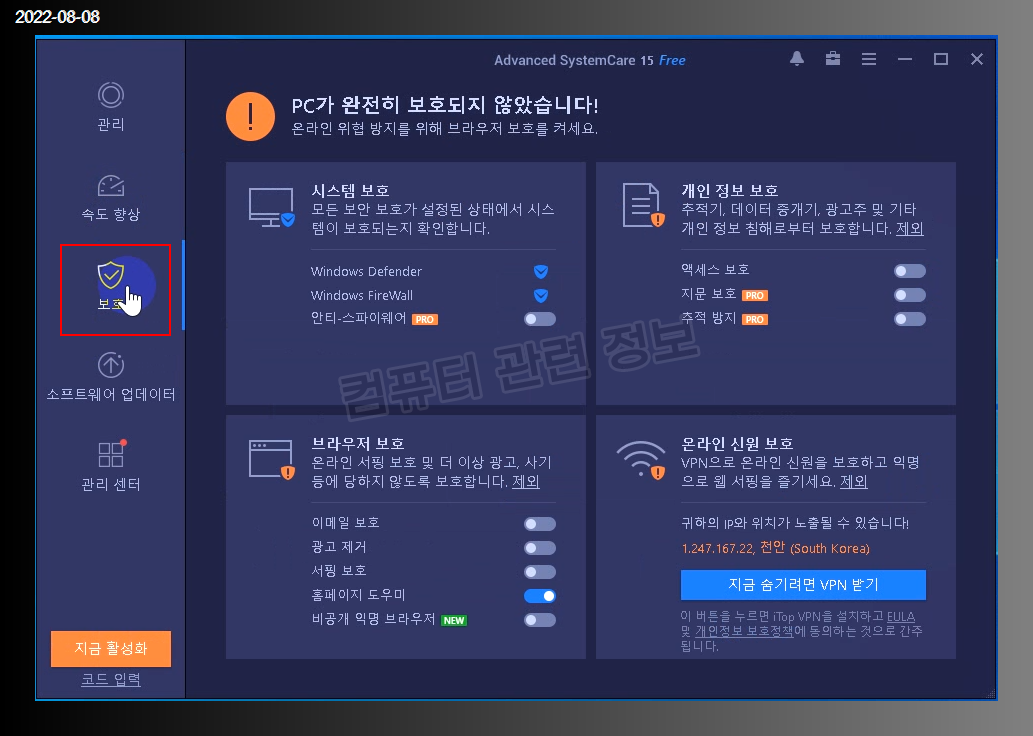The image size is (1033, 736).
Task: Click the PC가 완전히 보호되지 않았습니다 headline
Action: click(445, 105)
